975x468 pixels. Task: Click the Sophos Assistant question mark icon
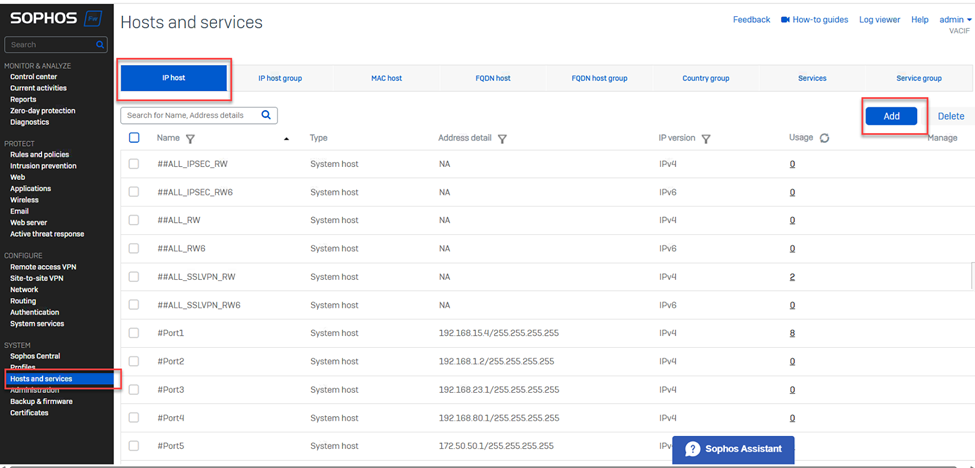click(x=692, y=449)
